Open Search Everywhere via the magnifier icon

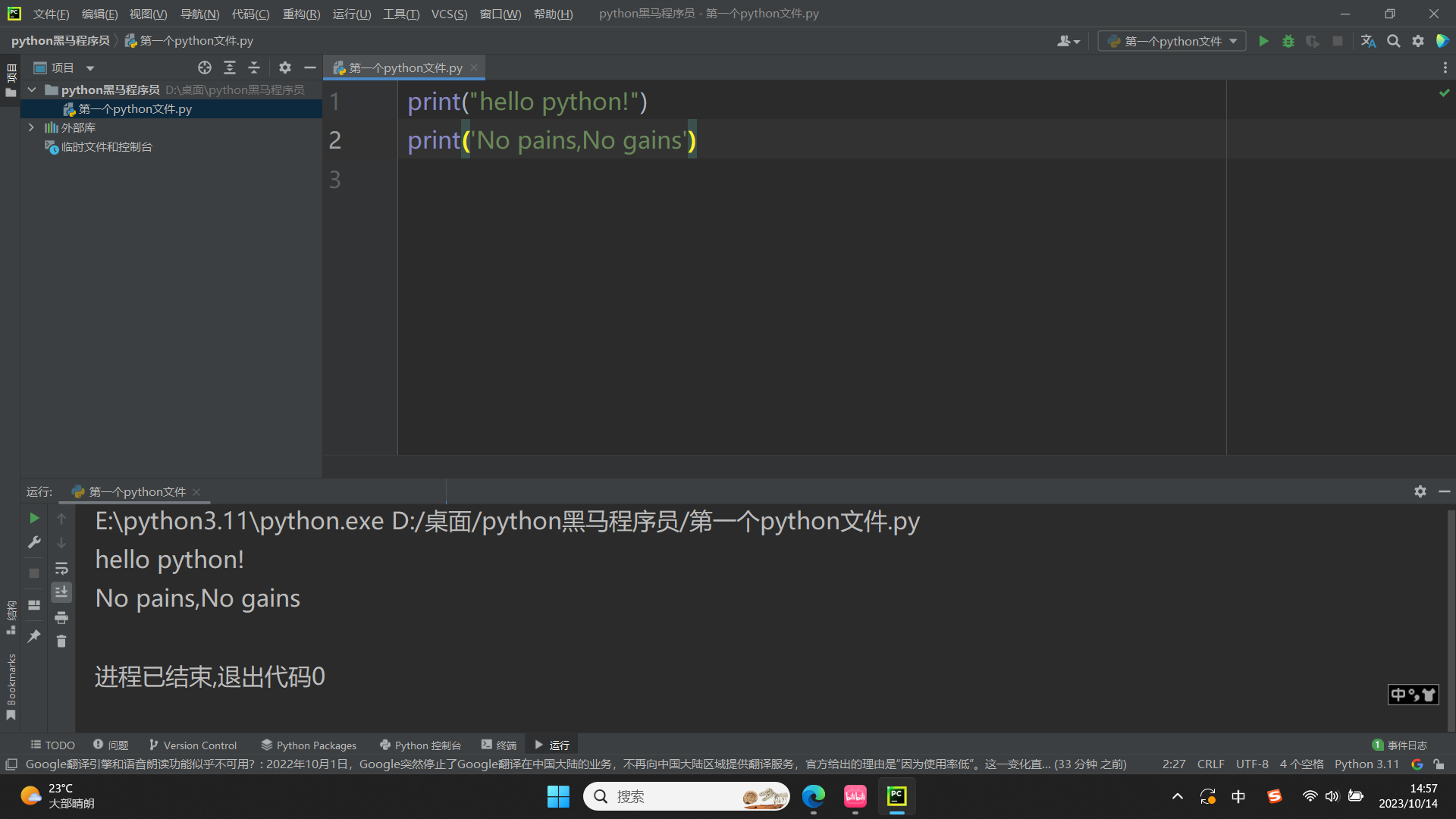point(1393,41)
